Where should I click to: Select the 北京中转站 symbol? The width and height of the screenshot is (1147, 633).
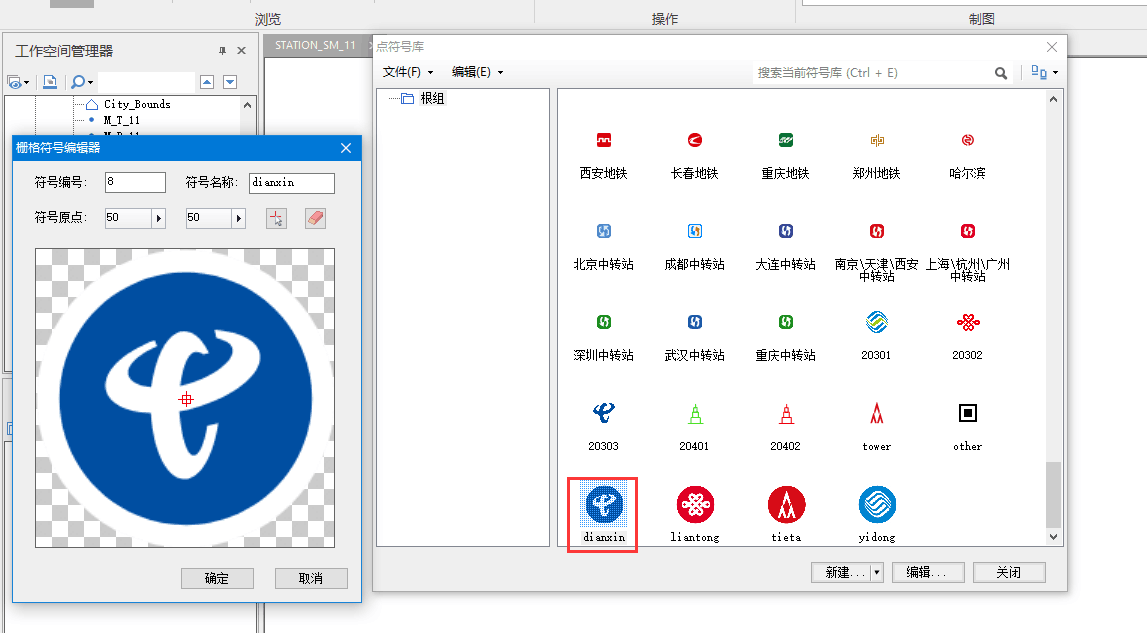pos(603,231)
